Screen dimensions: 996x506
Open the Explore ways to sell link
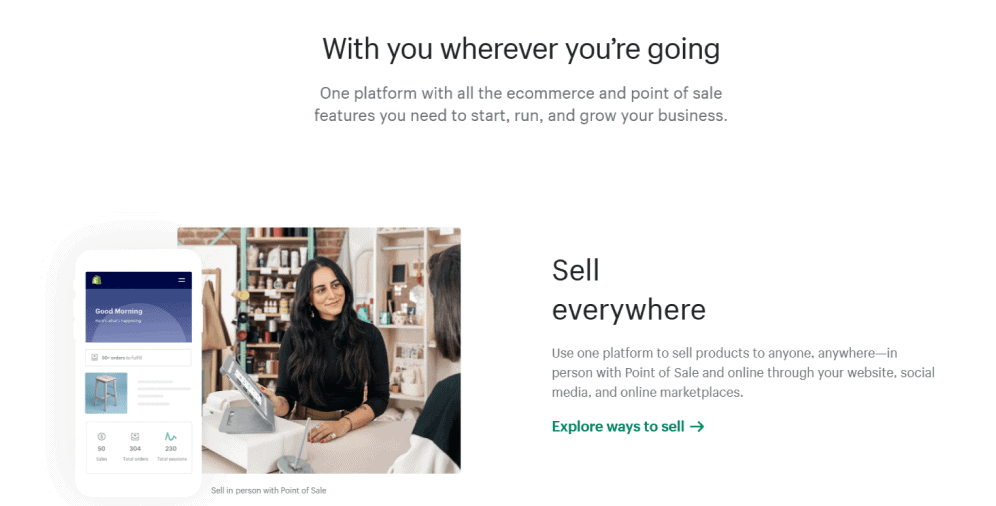(628, 427)
